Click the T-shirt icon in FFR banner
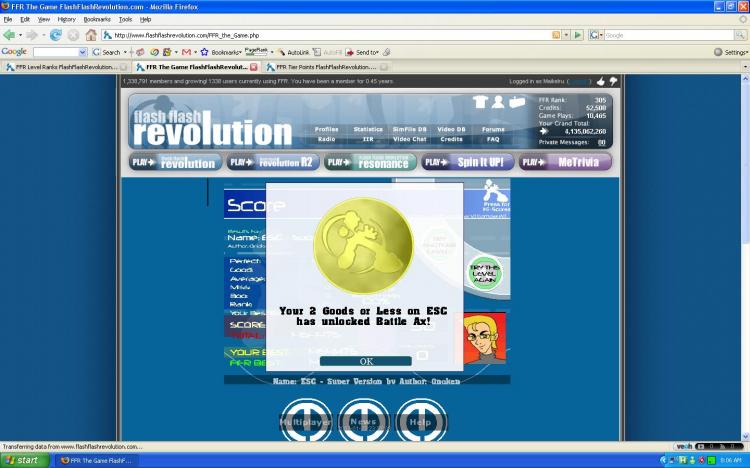This screenshot has height=468, width=750. click(x=480, y=101)
